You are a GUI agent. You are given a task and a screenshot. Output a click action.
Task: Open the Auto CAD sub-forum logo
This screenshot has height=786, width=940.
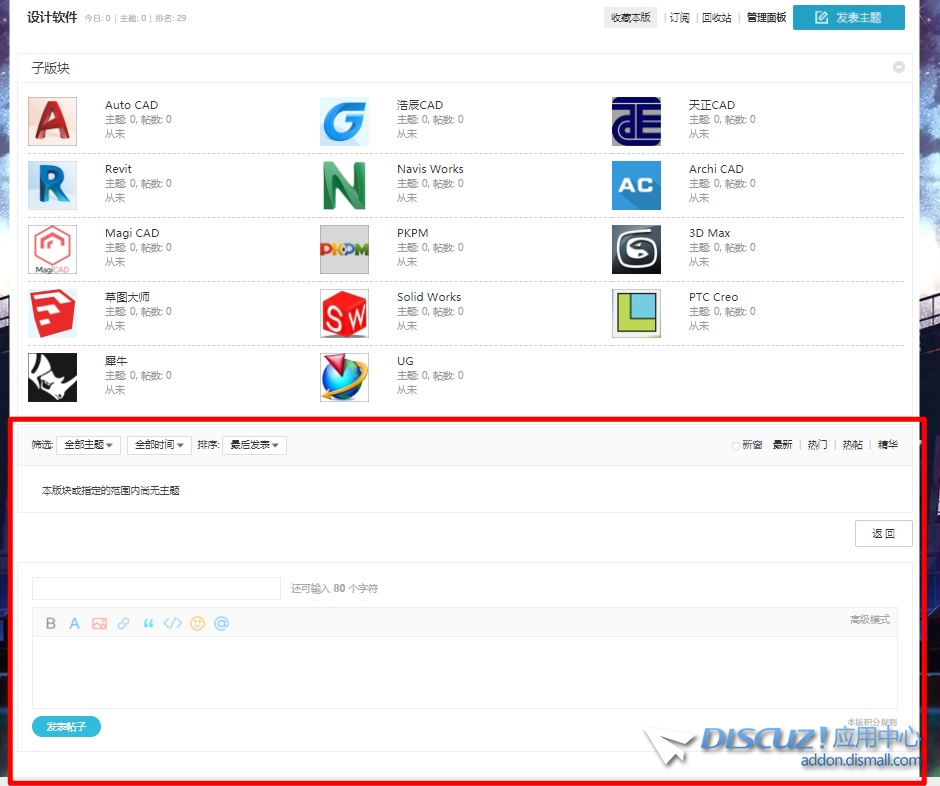point(52,121)
